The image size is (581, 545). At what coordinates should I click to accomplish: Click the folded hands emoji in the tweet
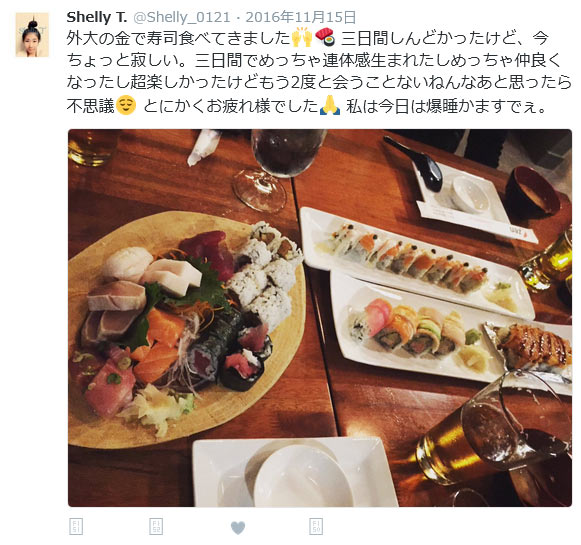click(329, 106)
